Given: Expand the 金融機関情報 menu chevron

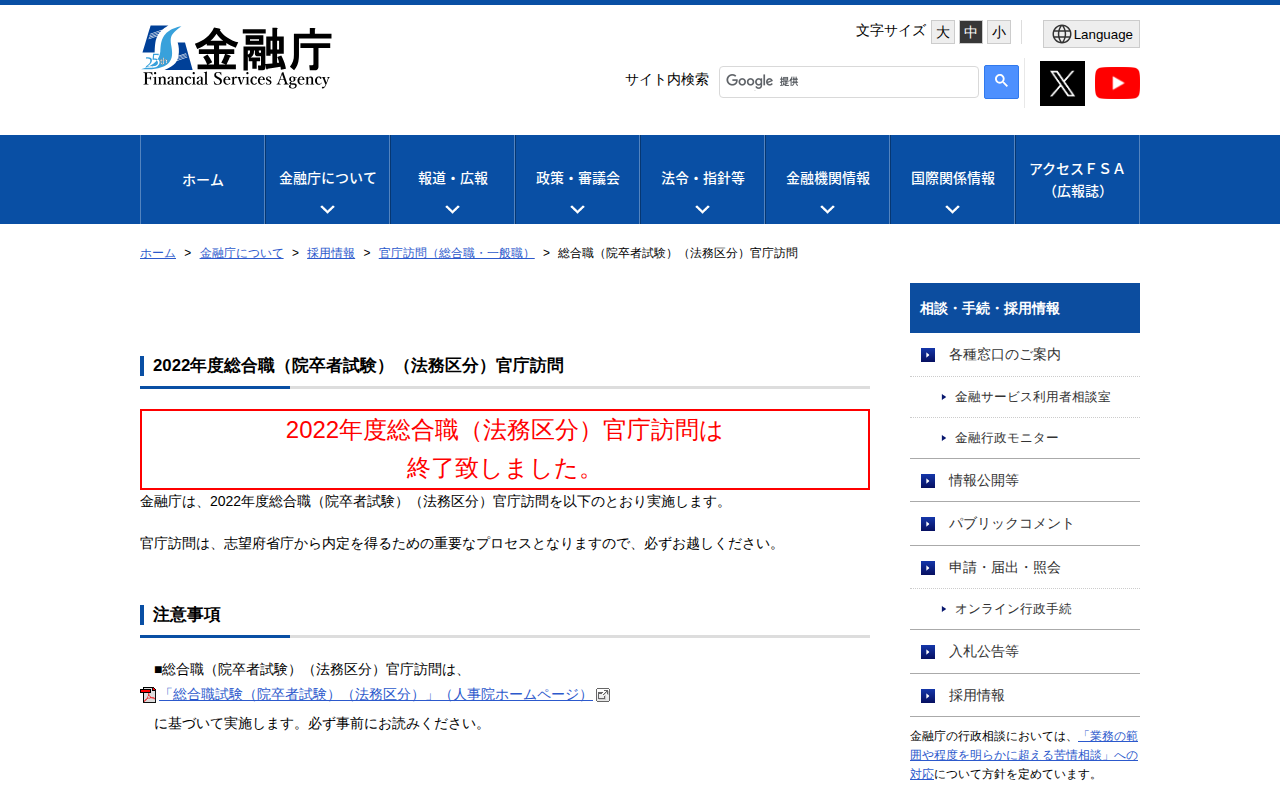Looking at the screenshot, I should (x=827, y=210).
